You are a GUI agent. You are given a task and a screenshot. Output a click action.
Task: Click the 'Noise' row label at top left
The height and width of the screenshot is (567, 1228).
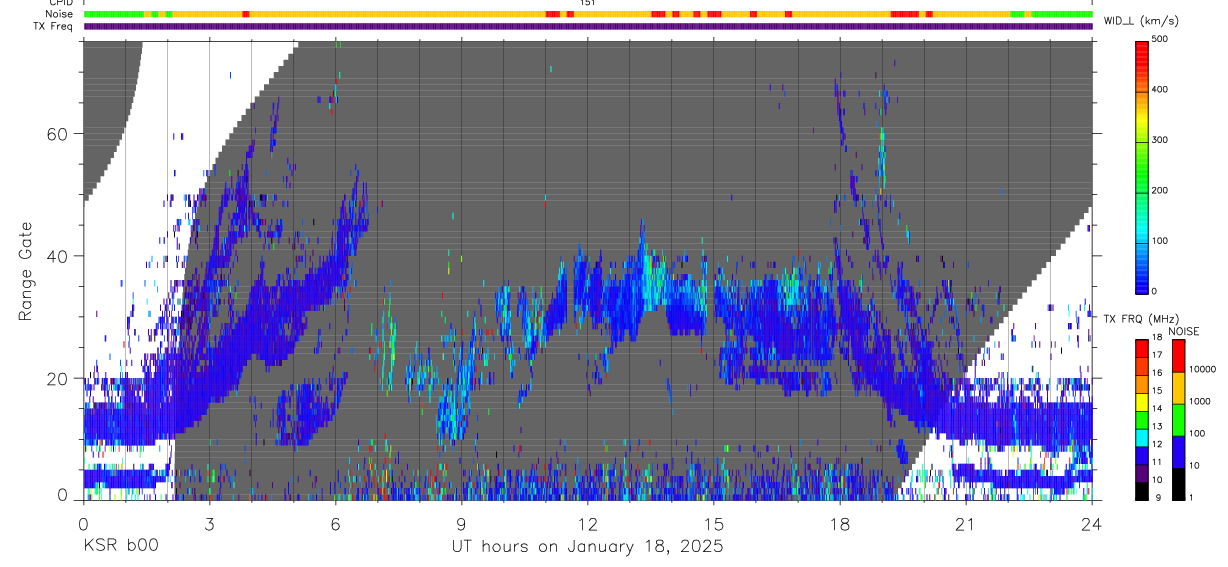[60, 14]
